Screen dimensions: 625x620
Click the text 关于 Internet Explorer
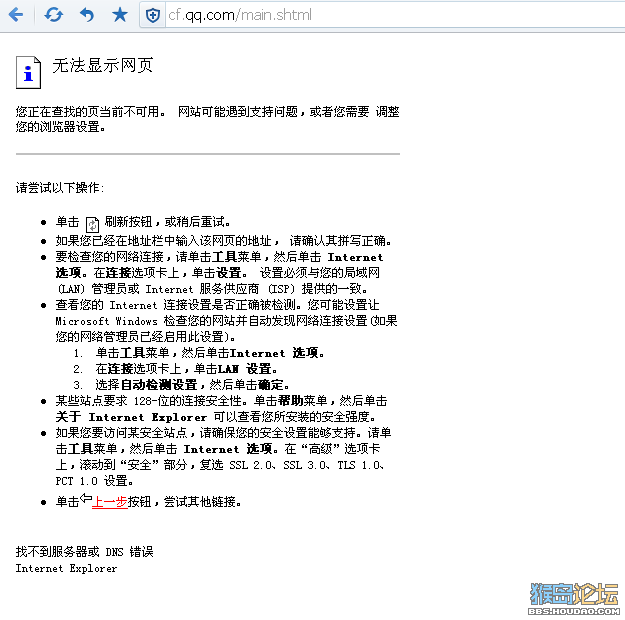coord(131,417)
